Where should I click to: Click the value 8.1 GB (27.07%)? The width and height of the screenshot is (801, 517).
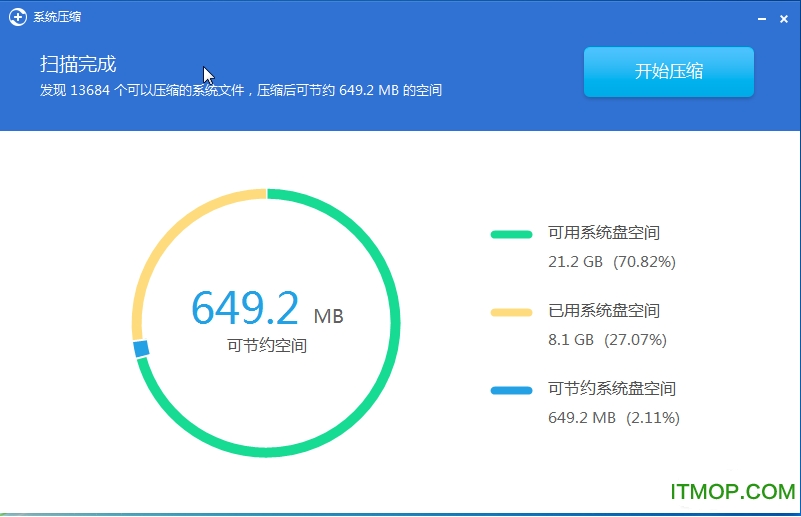tap(607, 340)
